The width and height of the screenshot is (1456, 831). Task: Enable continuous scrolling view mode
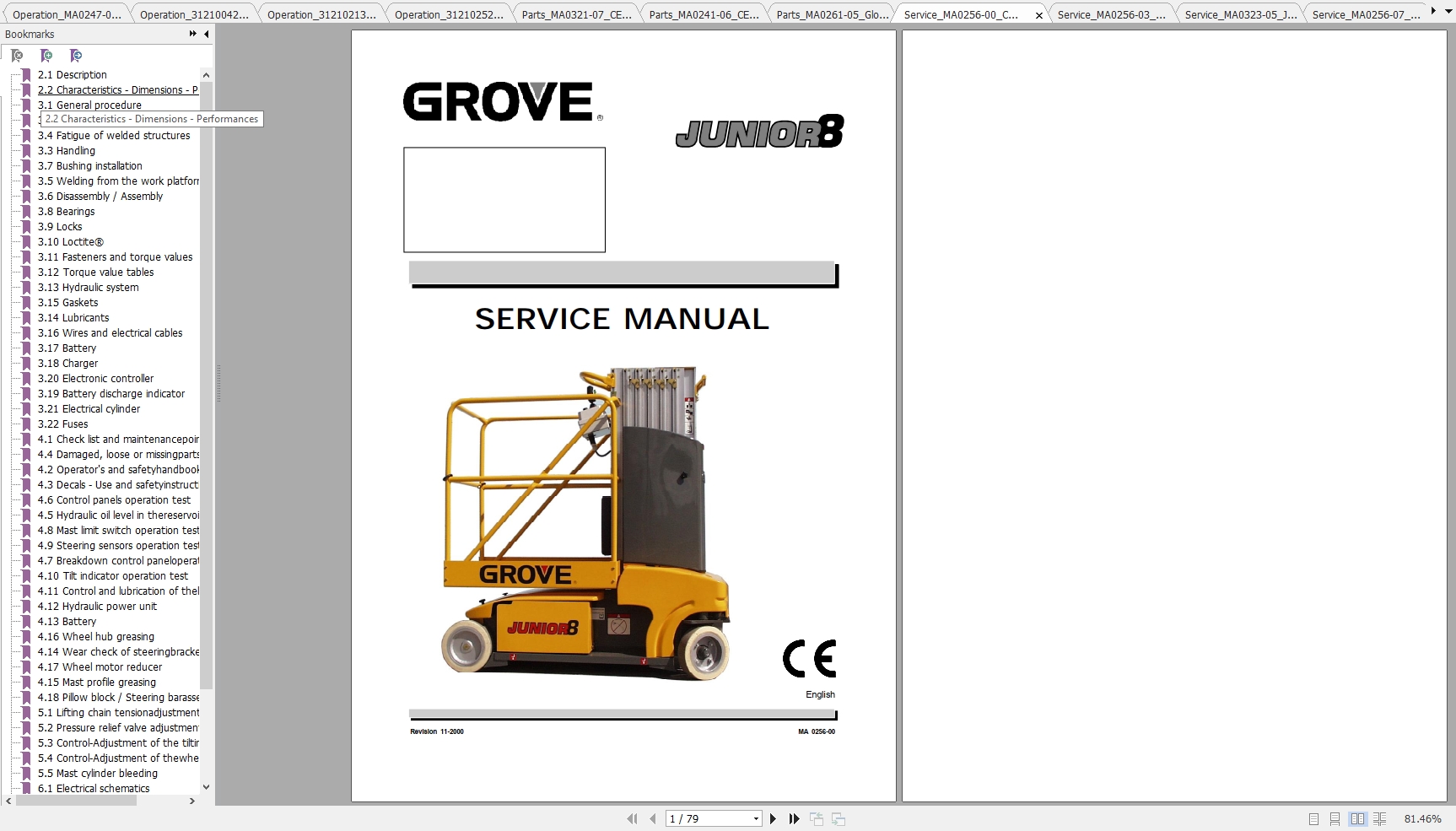pos(1335,818)
